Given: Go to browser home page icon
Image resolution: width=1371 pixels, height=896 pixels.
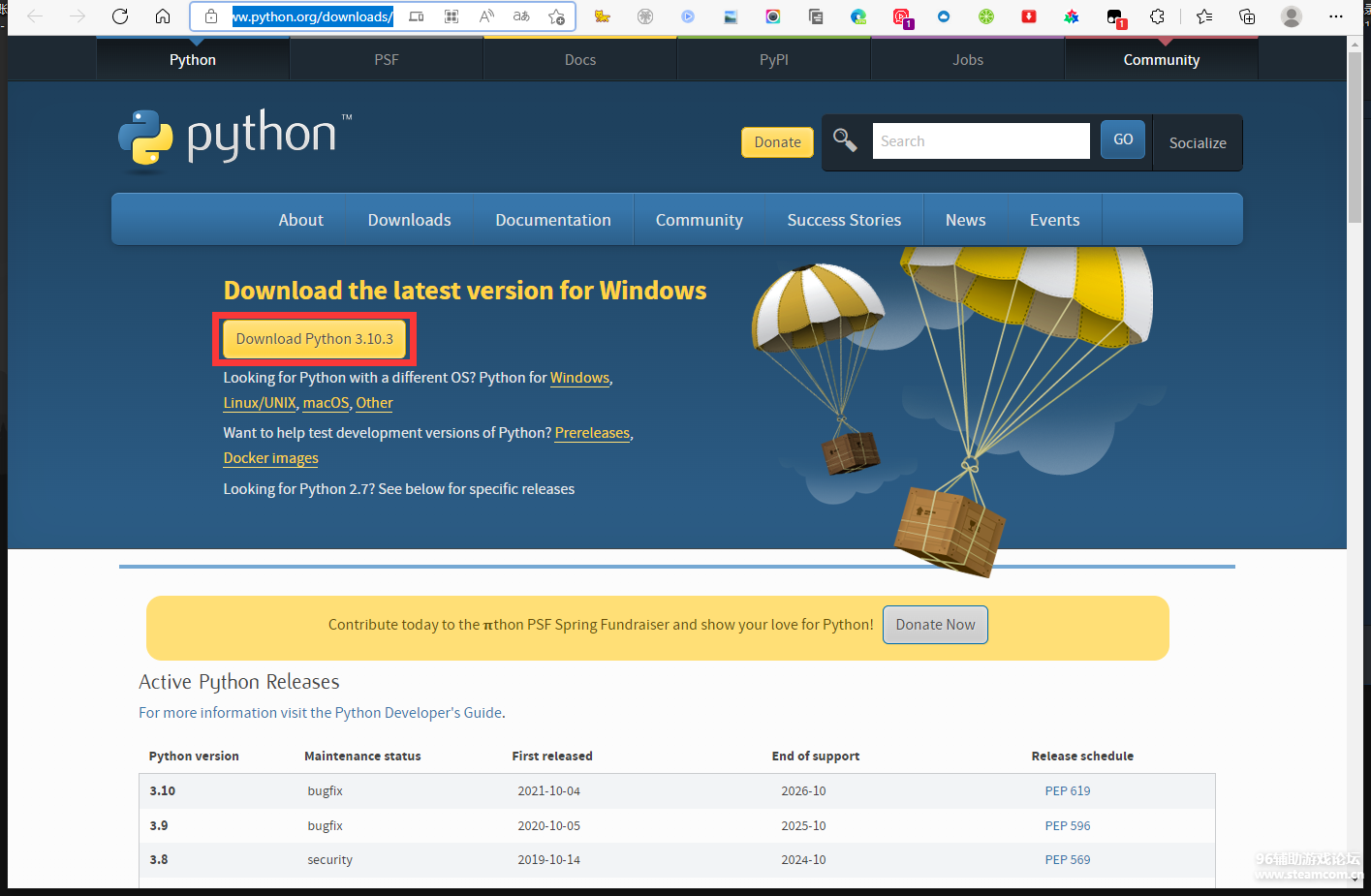Looking at the screenshot, I should point(163,16).
